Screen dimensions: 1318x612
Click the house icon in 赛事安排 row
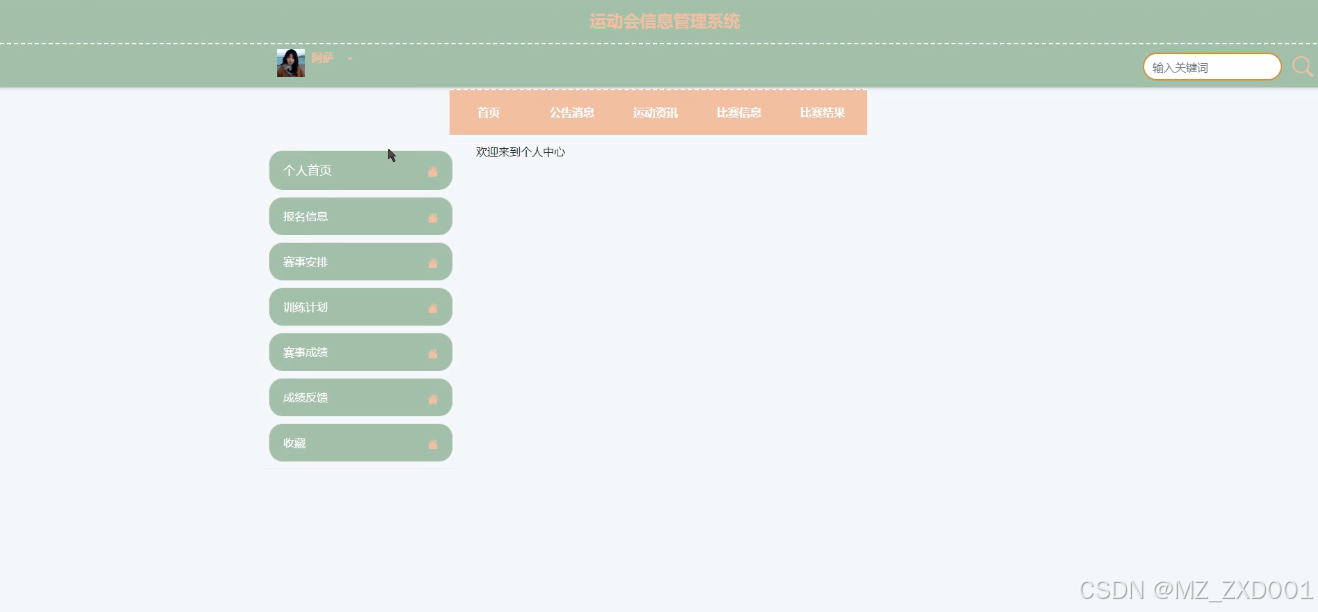(x=433, y=263)
